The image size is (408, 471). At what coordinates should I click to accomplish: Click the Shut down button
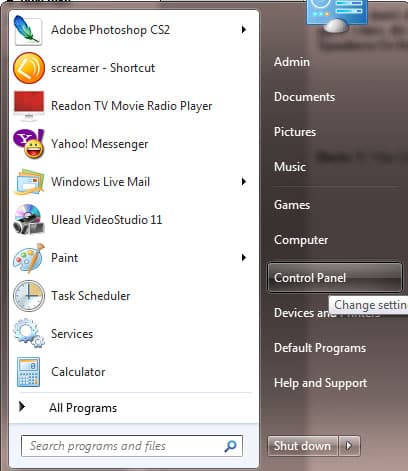[303, 446]
